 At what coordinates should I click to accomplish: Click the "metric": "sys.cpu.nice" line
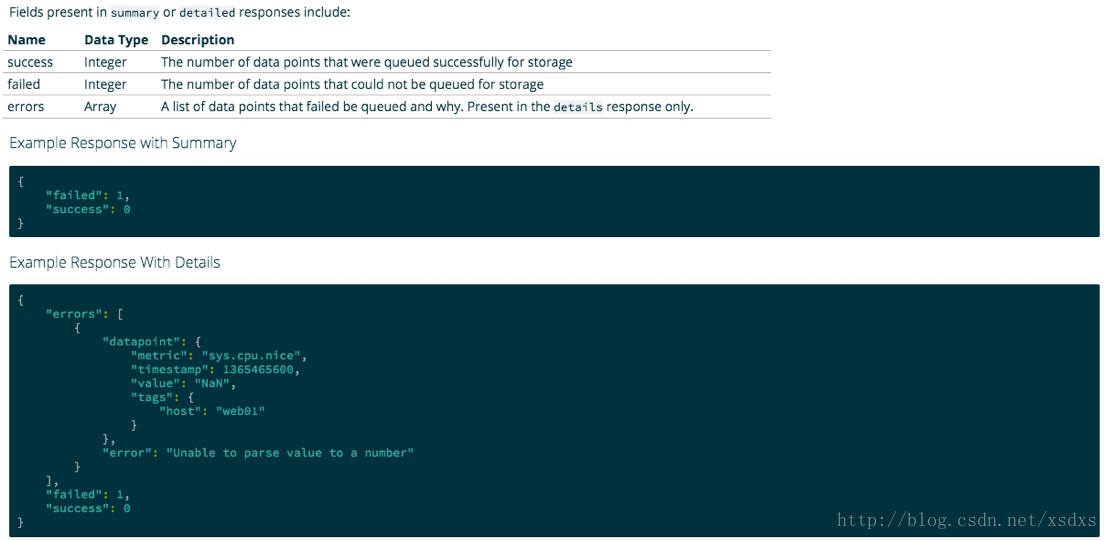(x=219, y=356)
